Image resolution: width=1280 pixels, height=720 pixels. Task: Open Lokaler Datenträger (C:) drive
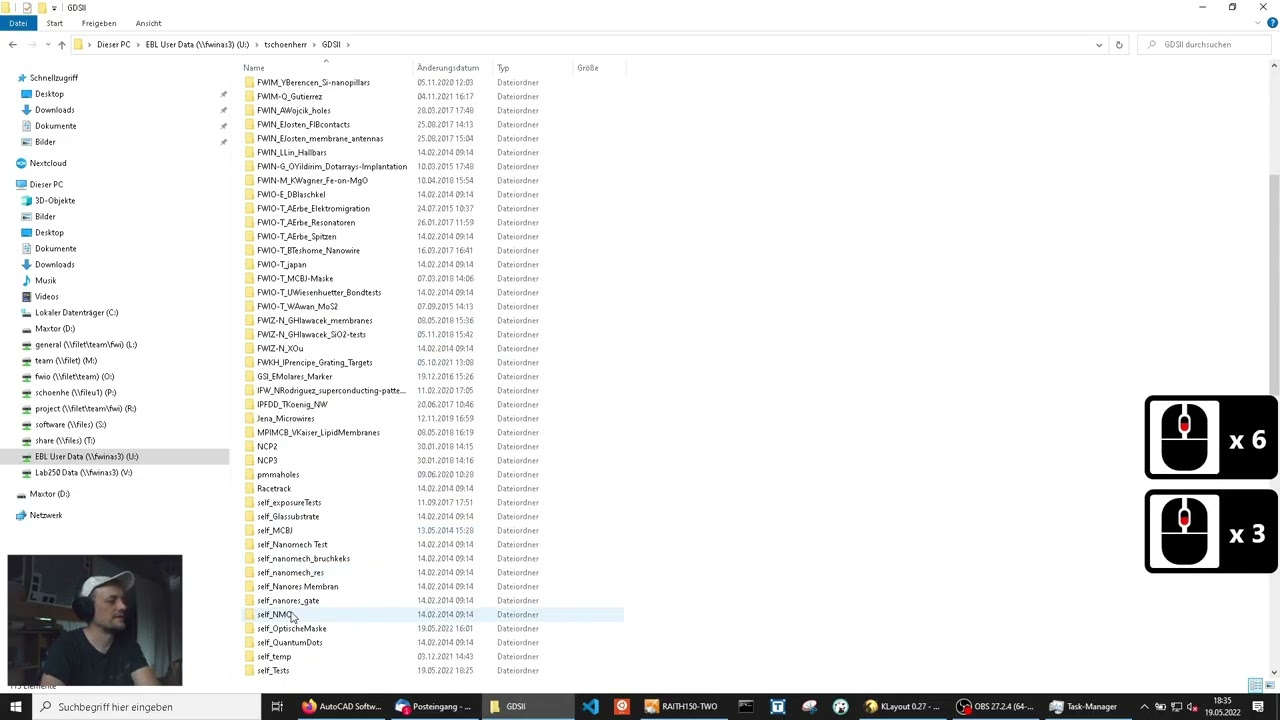[x=76, y=312]
